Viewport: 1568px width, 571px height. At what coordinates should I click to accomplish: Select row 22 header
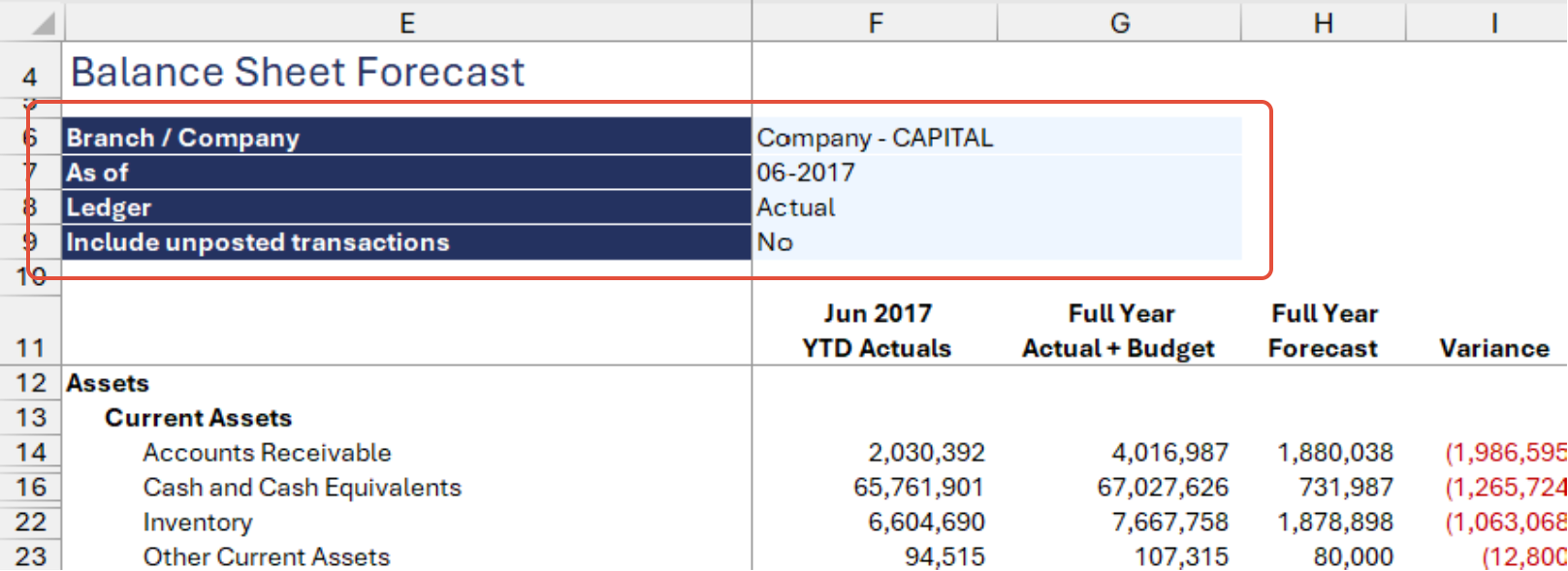pyautogui.click(x=30, y=523)
